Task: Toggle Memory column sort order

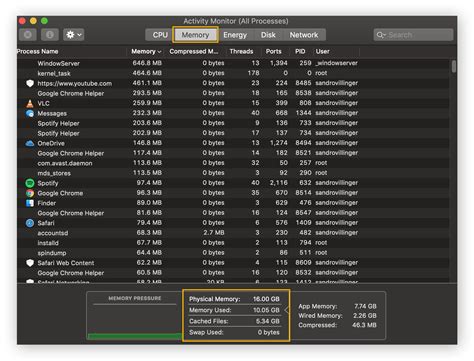Action: (146, 51)
